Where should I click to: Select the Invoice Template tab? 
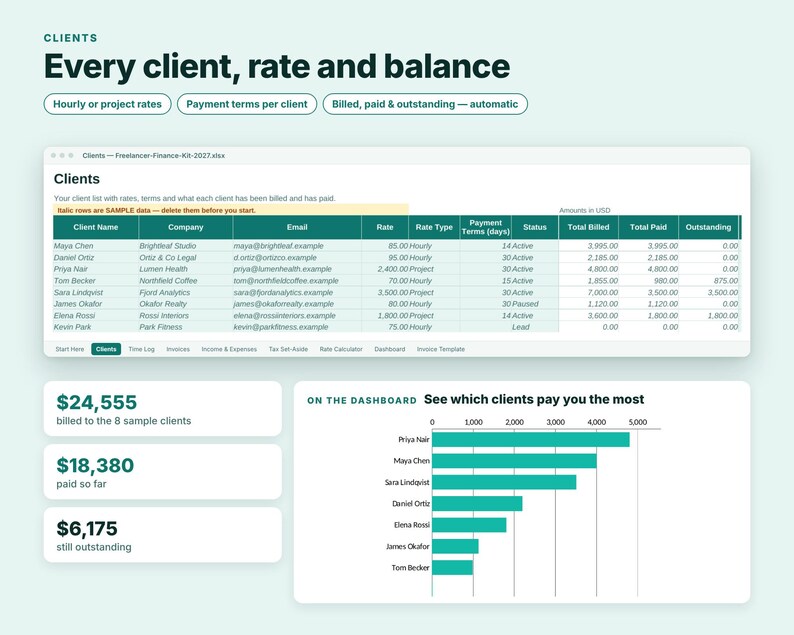[x=441, y=349]
